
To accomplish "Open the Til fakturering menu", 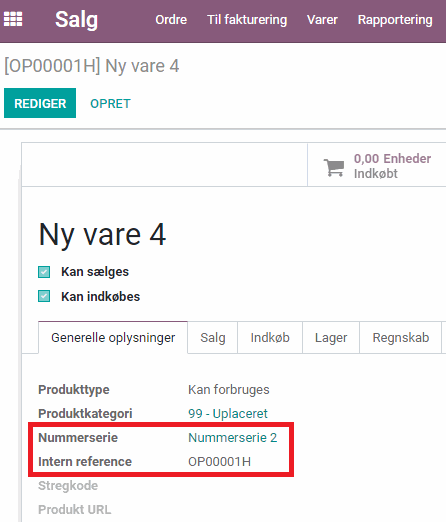I will pos(247,20).
